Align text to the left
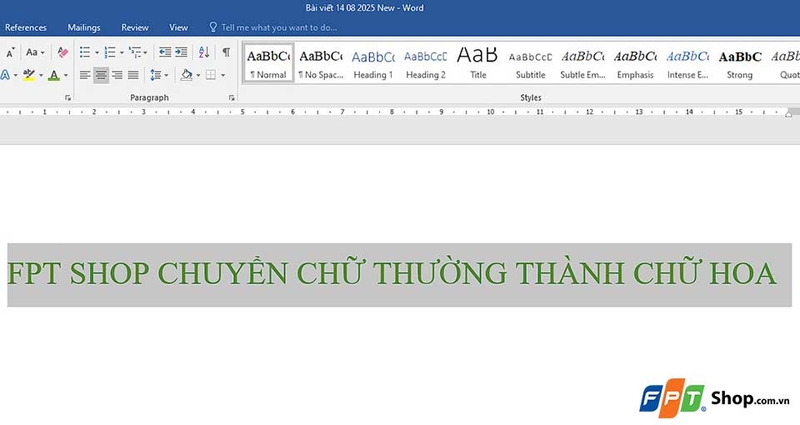Viewport: 800px width, 425px height. point(85,75)
